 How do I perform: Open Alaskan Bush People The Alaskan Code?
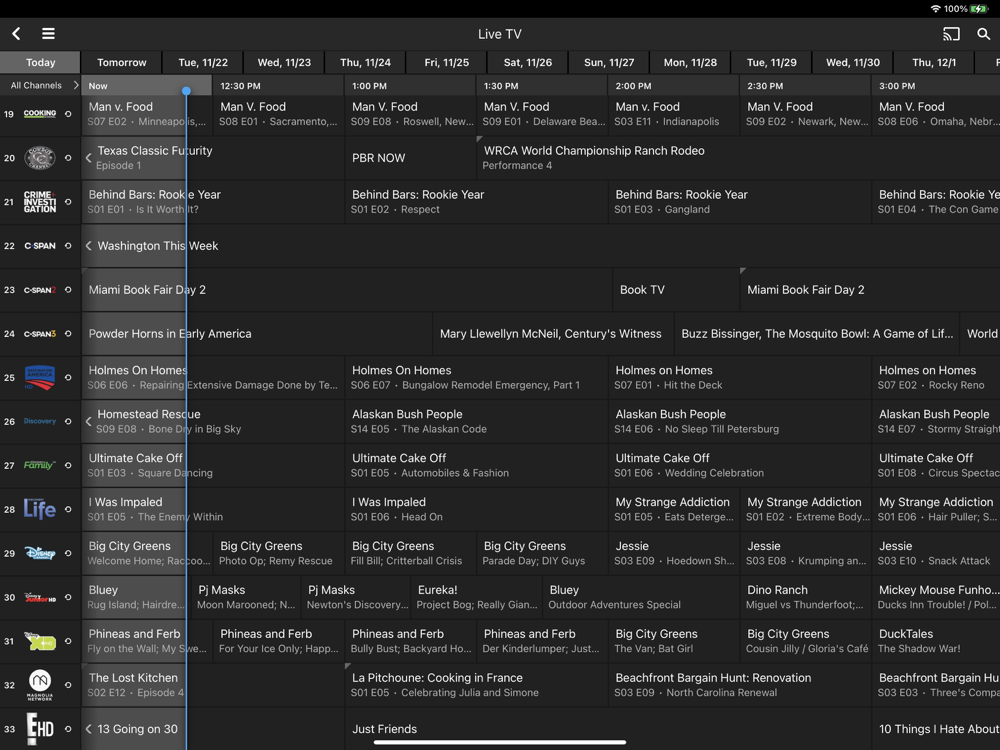(x=476, y=421)
